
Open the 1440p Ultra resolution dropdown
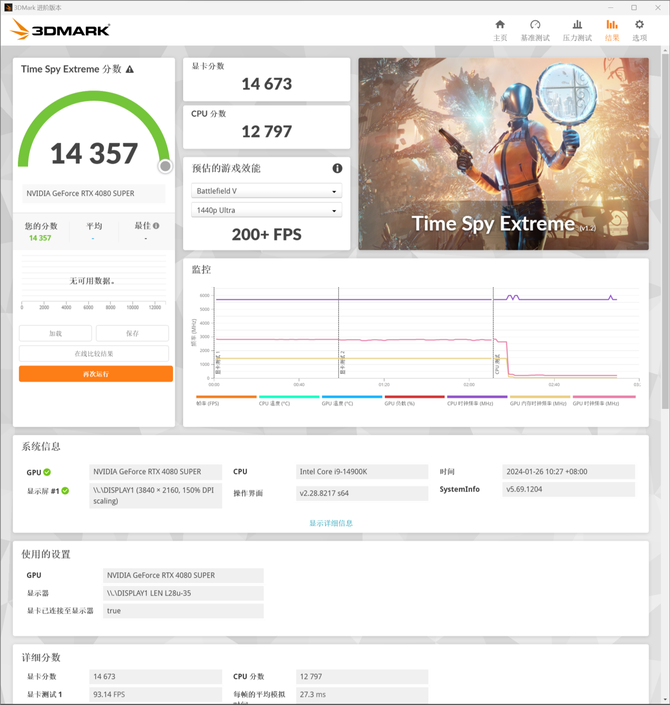coord(267,210)
